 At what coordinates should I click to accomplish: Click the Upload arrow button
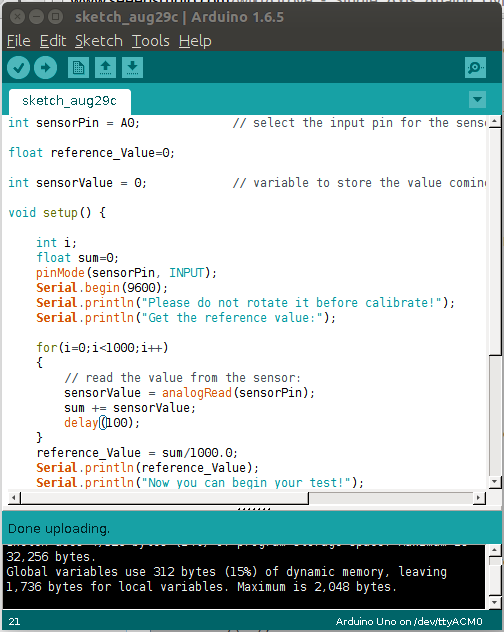click(46, 67)
